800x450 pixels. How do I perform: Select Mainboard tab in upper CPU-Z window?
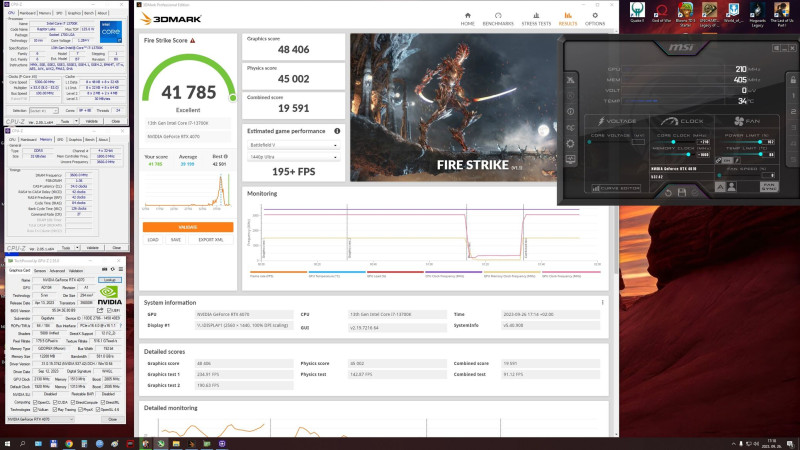28,13
